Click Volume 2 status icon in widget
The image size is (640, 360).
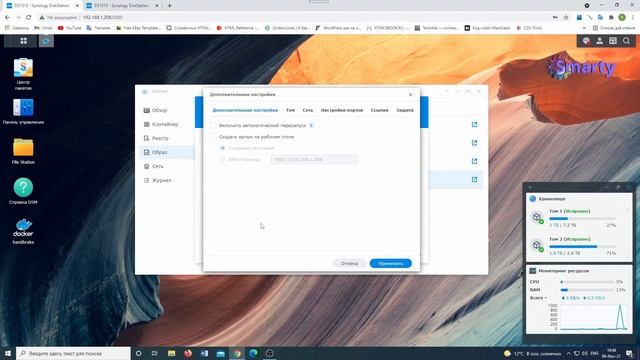537,245
